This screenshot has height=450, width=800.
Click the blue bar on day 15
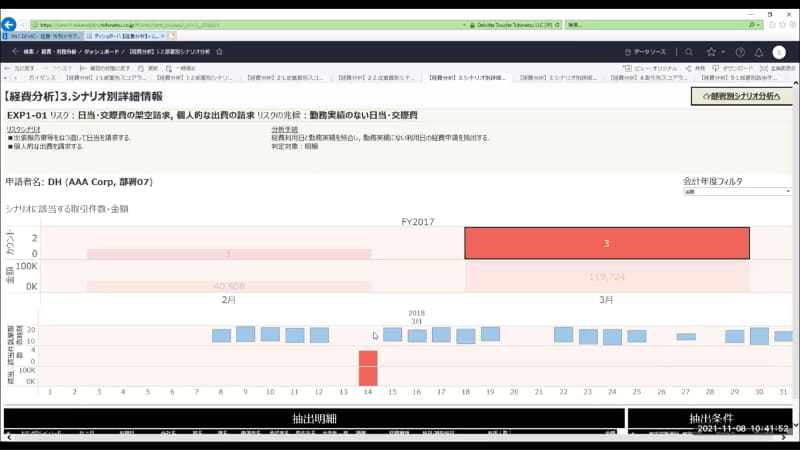coord(392,334)
